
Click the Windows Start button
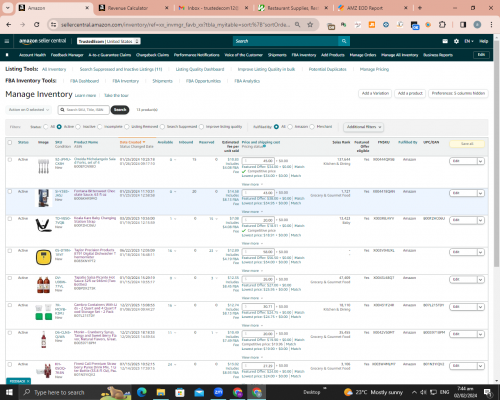(x=9, y=392)
